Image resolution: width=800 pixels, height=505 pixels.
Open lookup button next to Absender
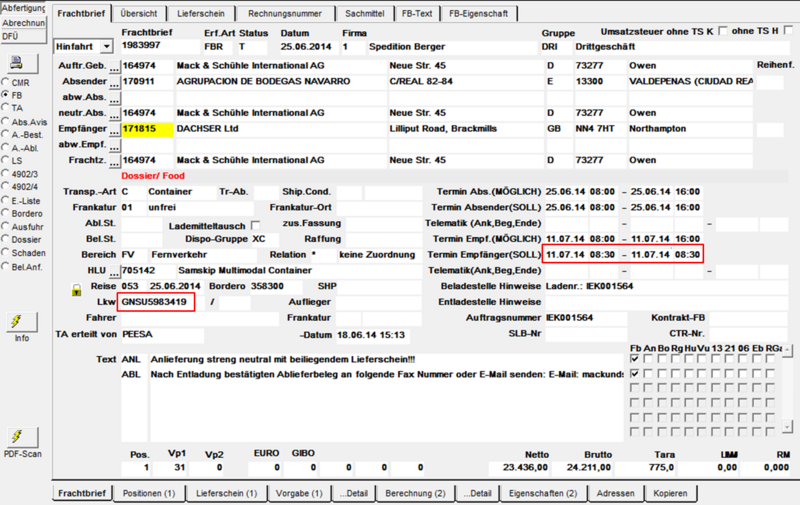[114, 83]
